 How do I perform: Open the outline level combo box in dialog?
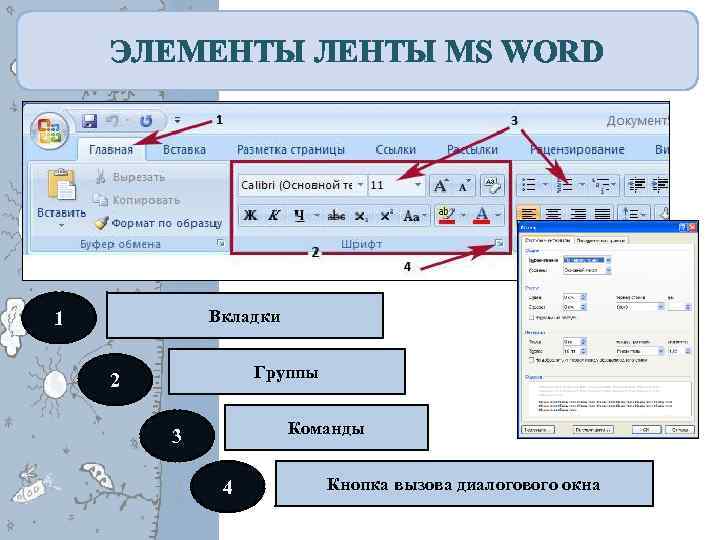tap(587, 270)
